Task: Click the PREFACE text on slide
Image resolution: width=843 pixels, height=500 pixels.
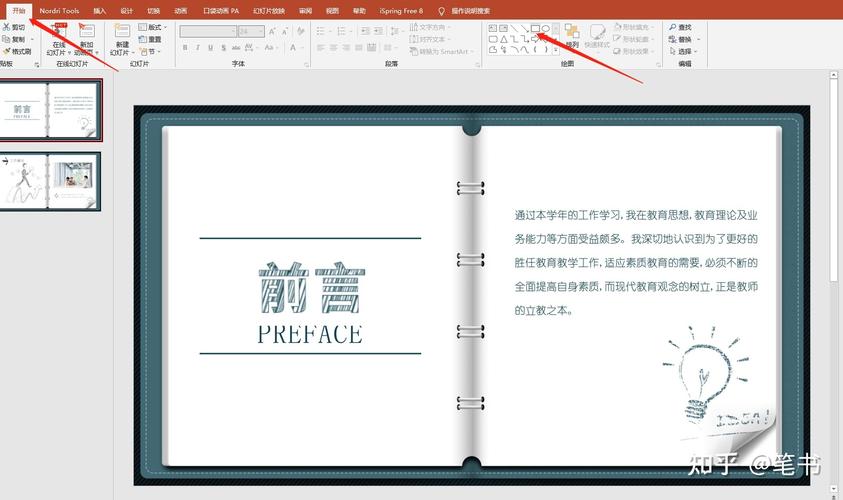Action: pos(310,334)
